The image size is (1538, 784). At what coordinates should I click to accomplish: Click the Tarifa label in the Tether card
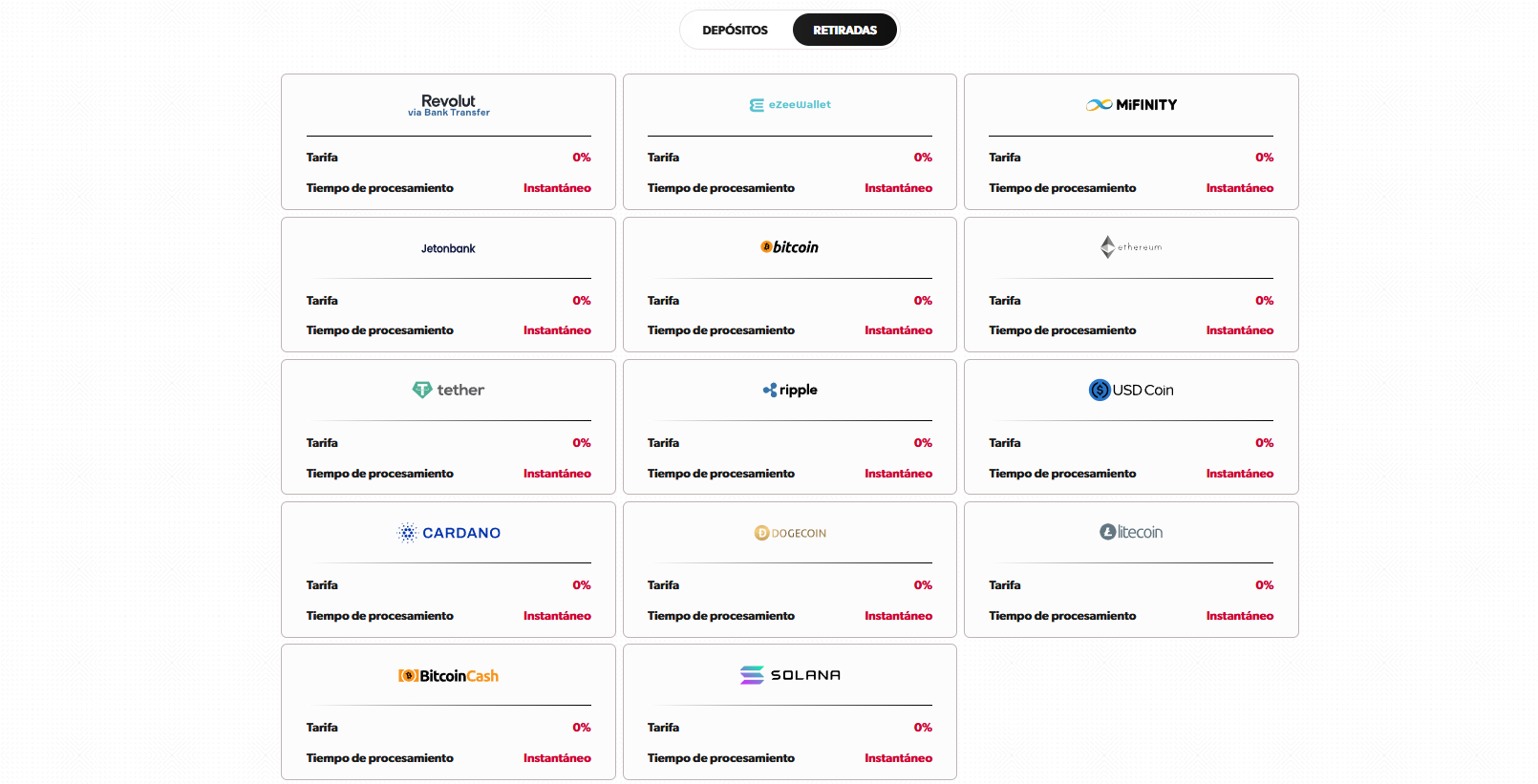(322, 443)
